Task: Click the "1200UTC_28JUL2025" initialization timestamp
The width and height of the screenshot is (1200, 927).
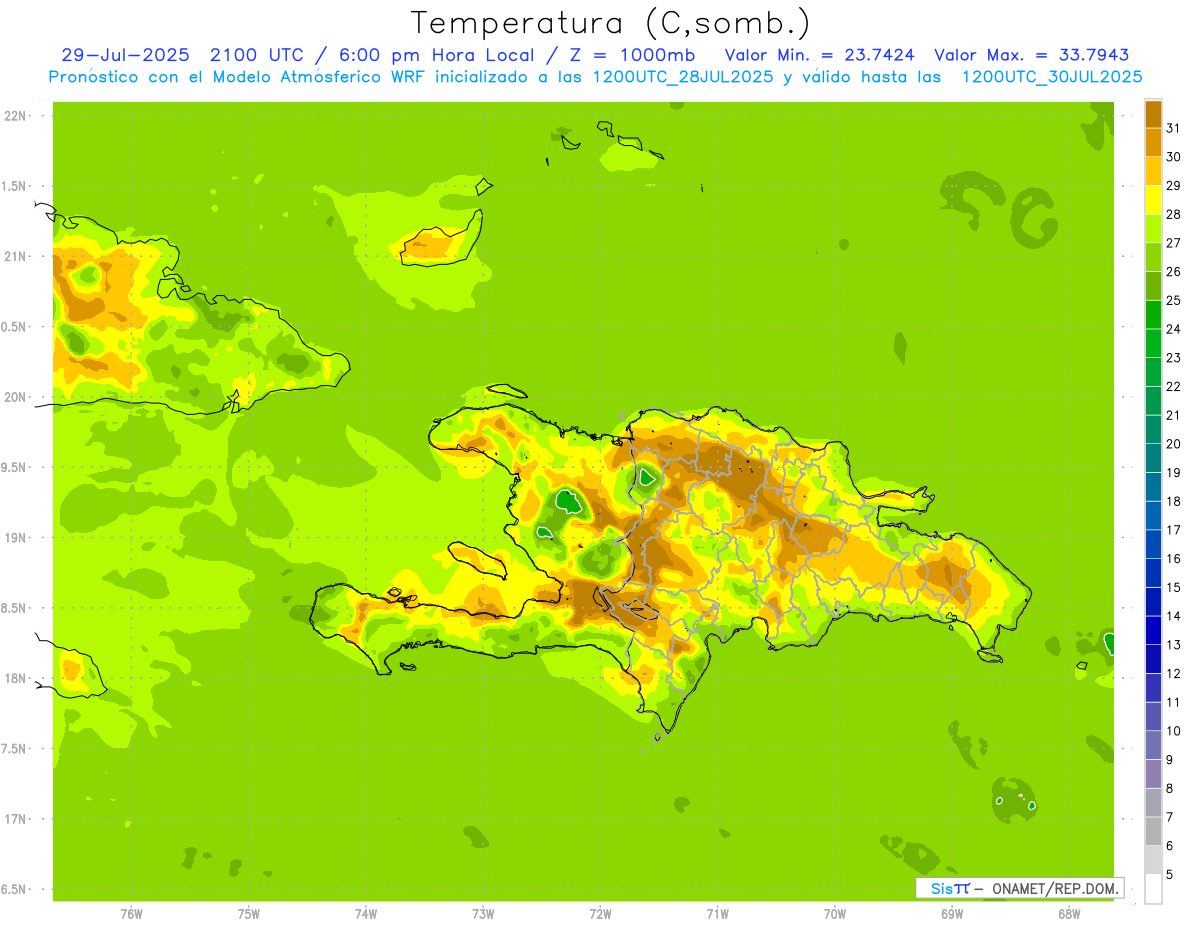Action: point(683,76)
